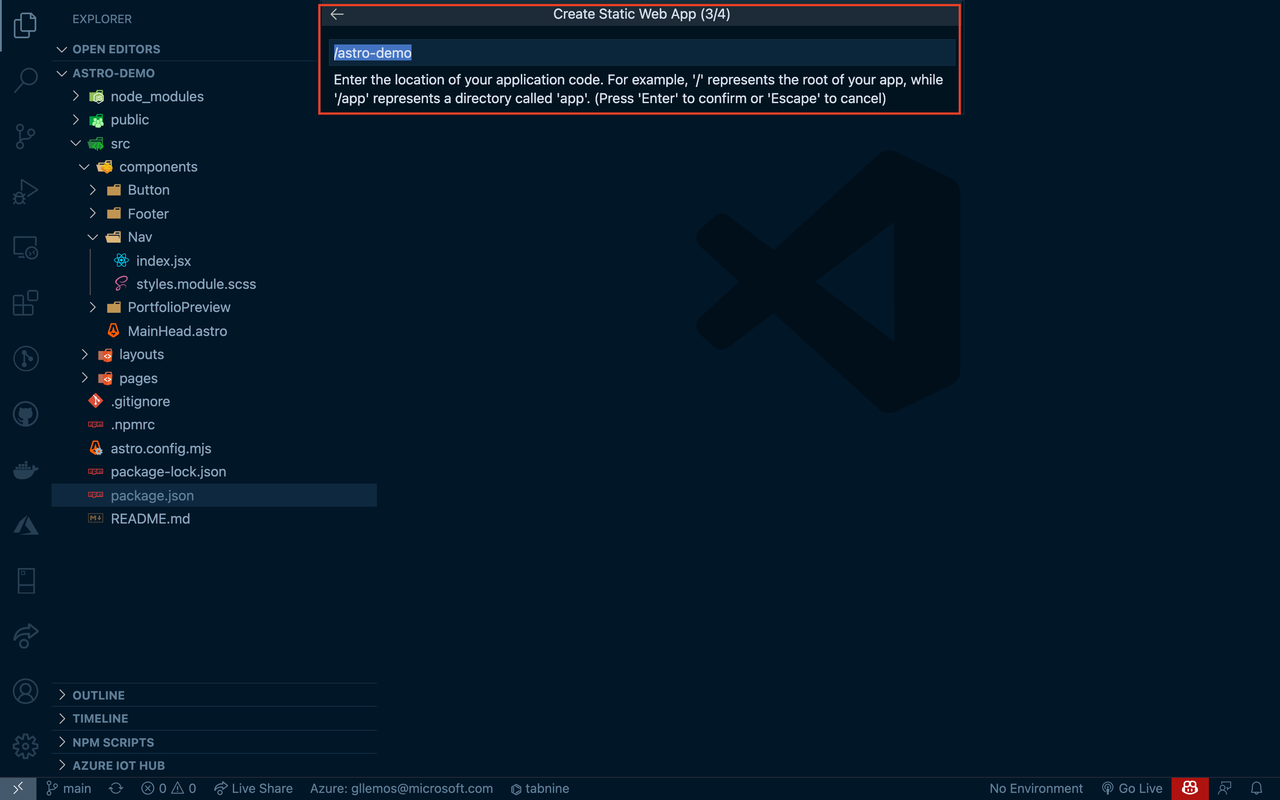
Task: Open .npmrc file
Action: pyautogui.click(x=214, y=424)
